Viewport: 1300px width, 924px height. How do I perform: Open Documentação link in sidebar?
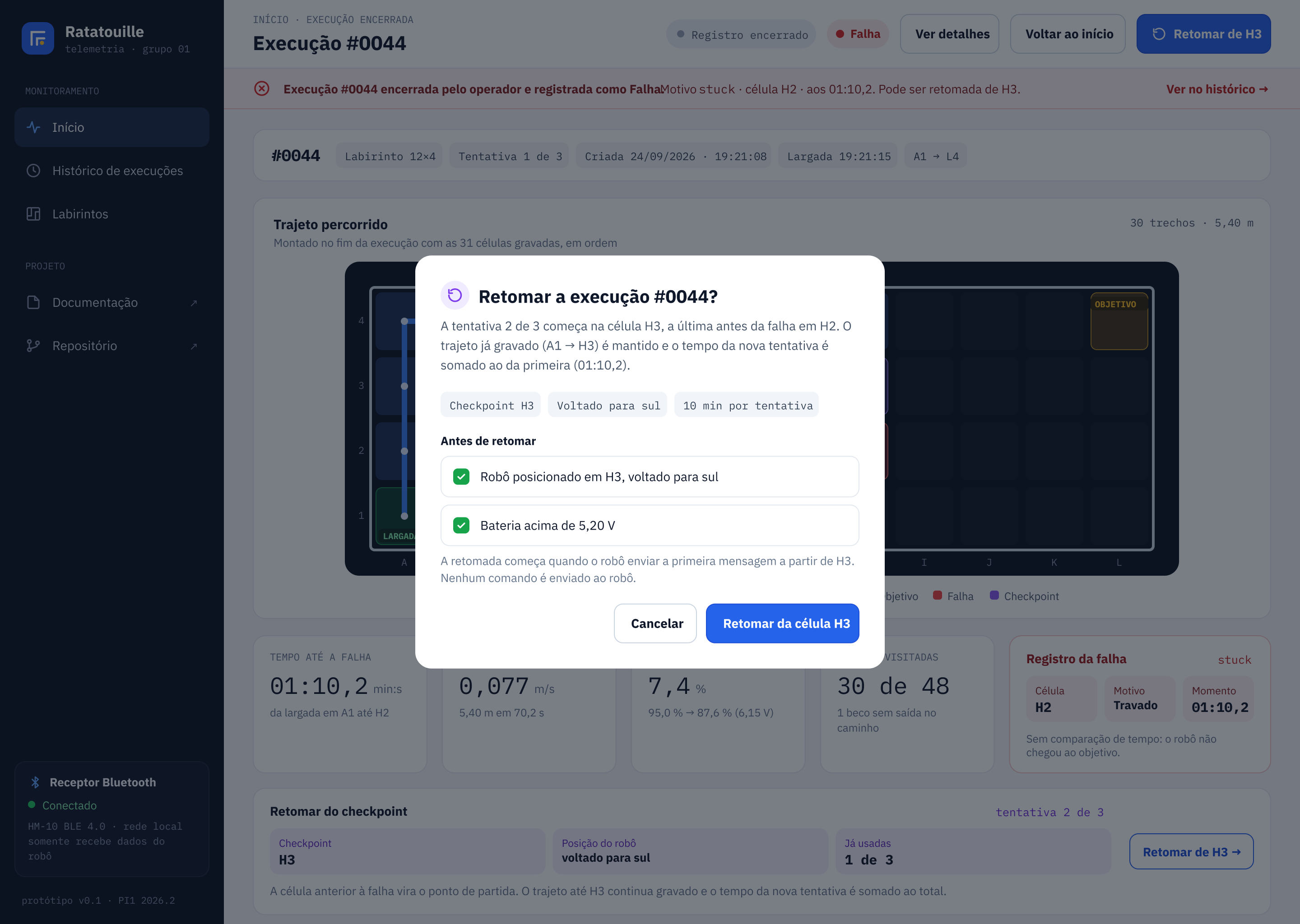pyautogui.click(x=112, y=303)
